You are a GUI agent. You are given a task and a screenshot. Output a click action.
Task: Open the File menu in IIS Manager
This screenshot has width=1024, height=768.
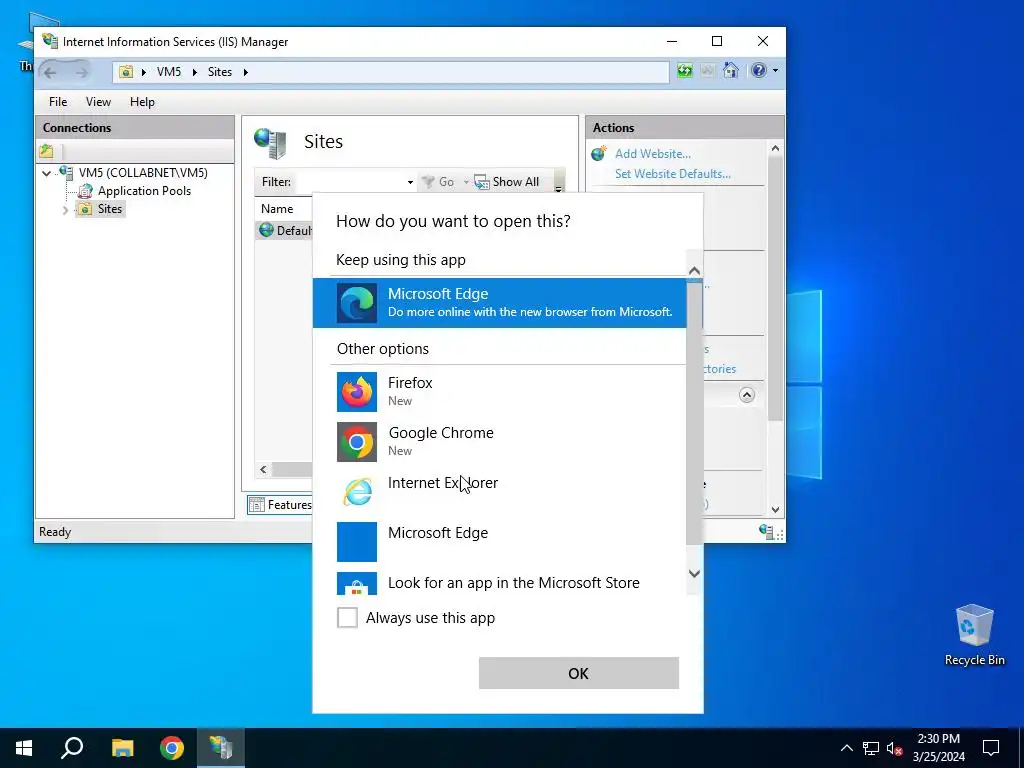[57, 102]
